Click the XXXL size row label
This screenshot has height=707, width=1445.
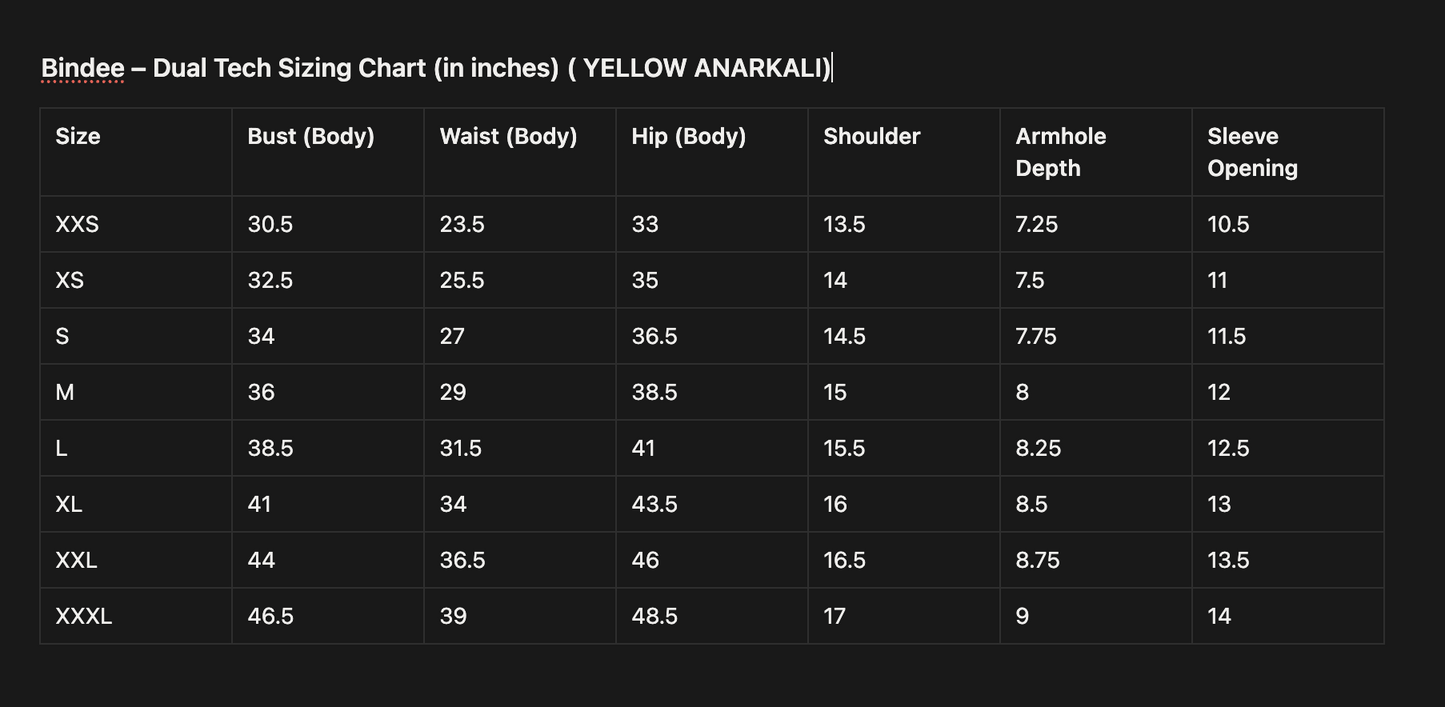pos(84,616)
